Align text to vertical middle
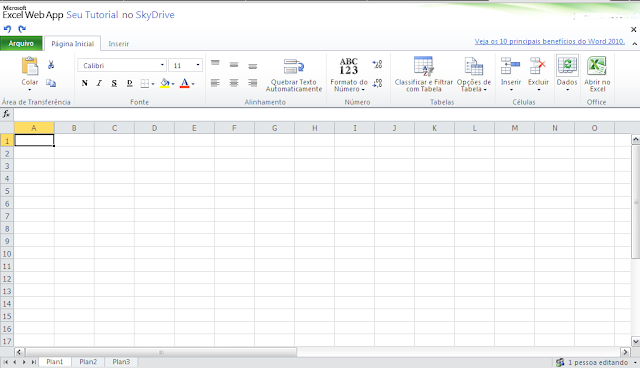The width and height of the screenshot is (640, 368). tap(234, 64)
